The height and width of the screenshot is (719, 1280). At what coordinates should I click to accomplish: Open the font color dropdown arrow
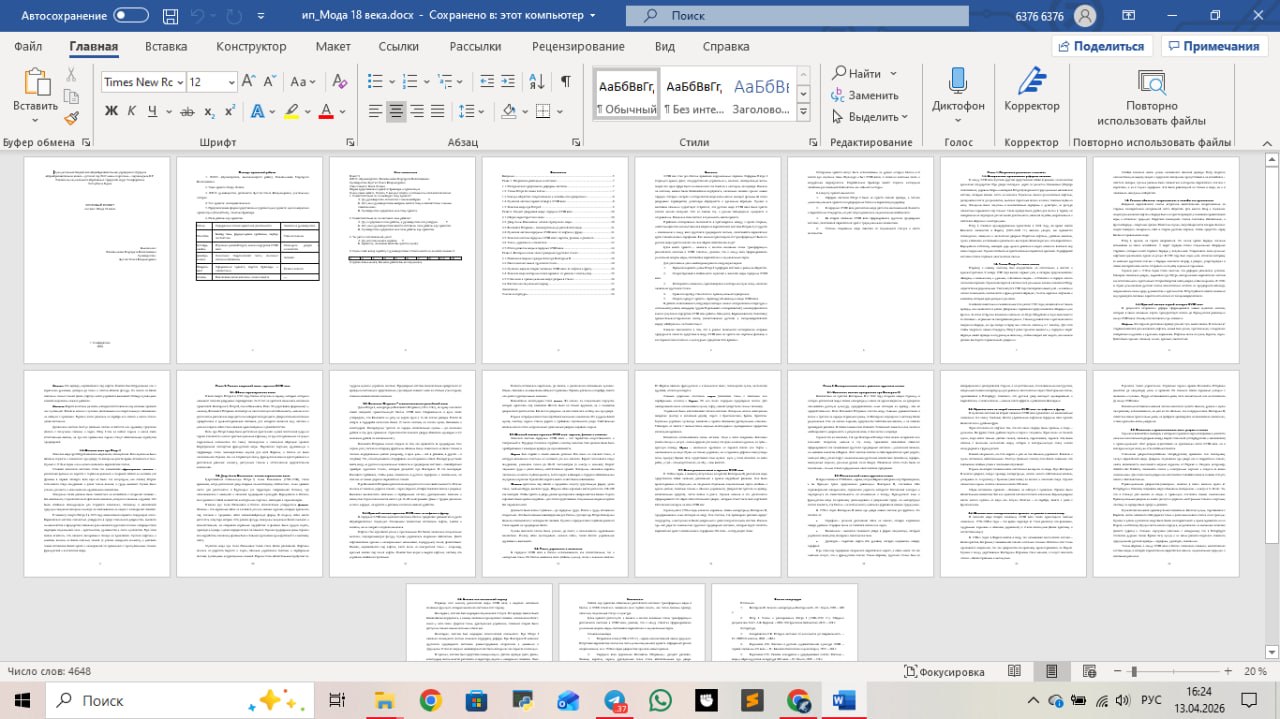(343, 111)
